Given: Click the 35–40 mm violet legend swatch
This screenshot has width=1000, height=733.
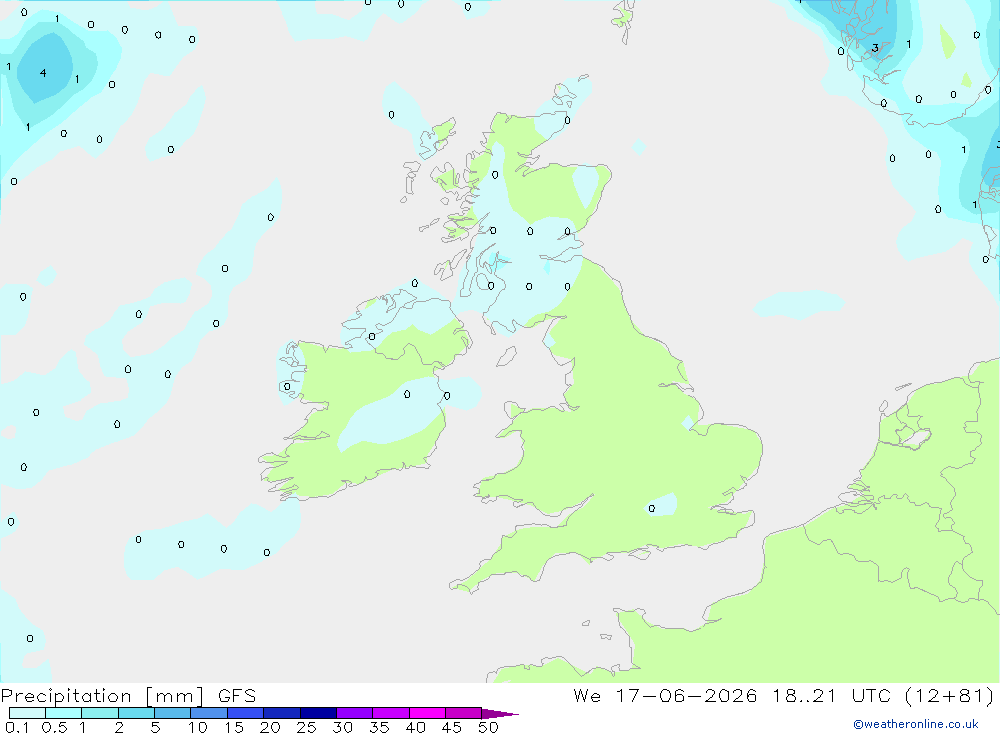Looking at the screenshot, I should tap(391, 713).
